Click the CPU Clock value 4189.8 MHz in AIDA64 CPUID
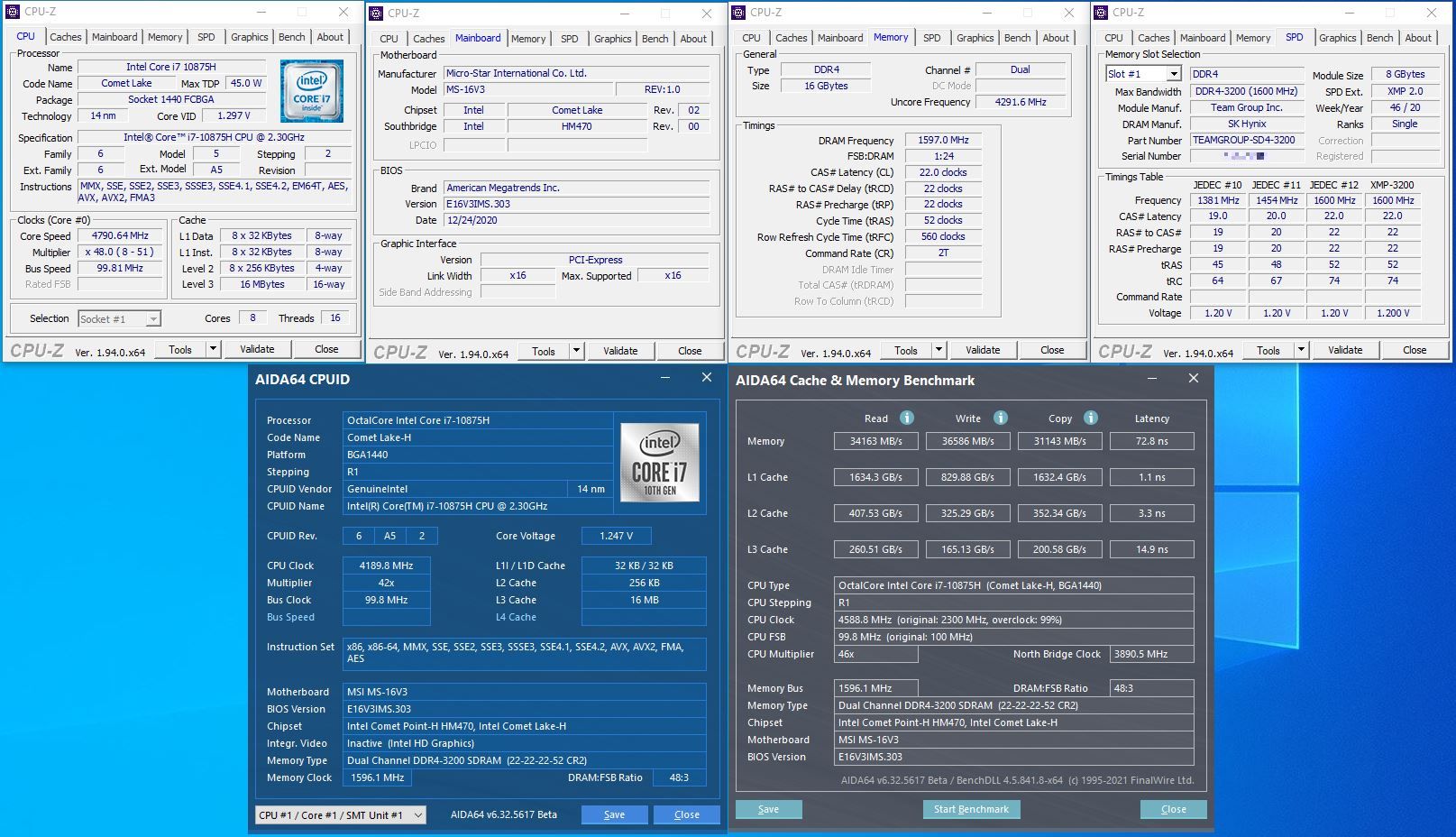This screenshot has width=1456, height=837. tap(386, 566)
